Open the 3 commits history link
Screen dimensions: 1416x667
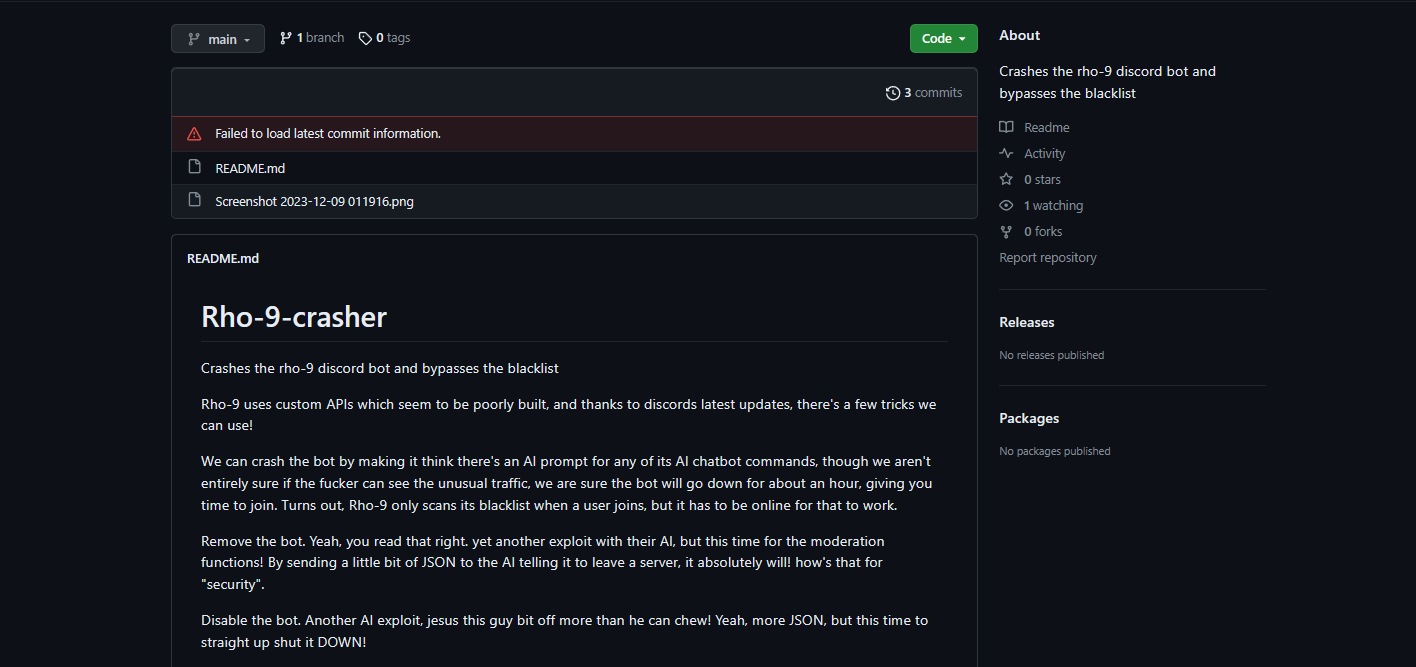pos(933,93)
